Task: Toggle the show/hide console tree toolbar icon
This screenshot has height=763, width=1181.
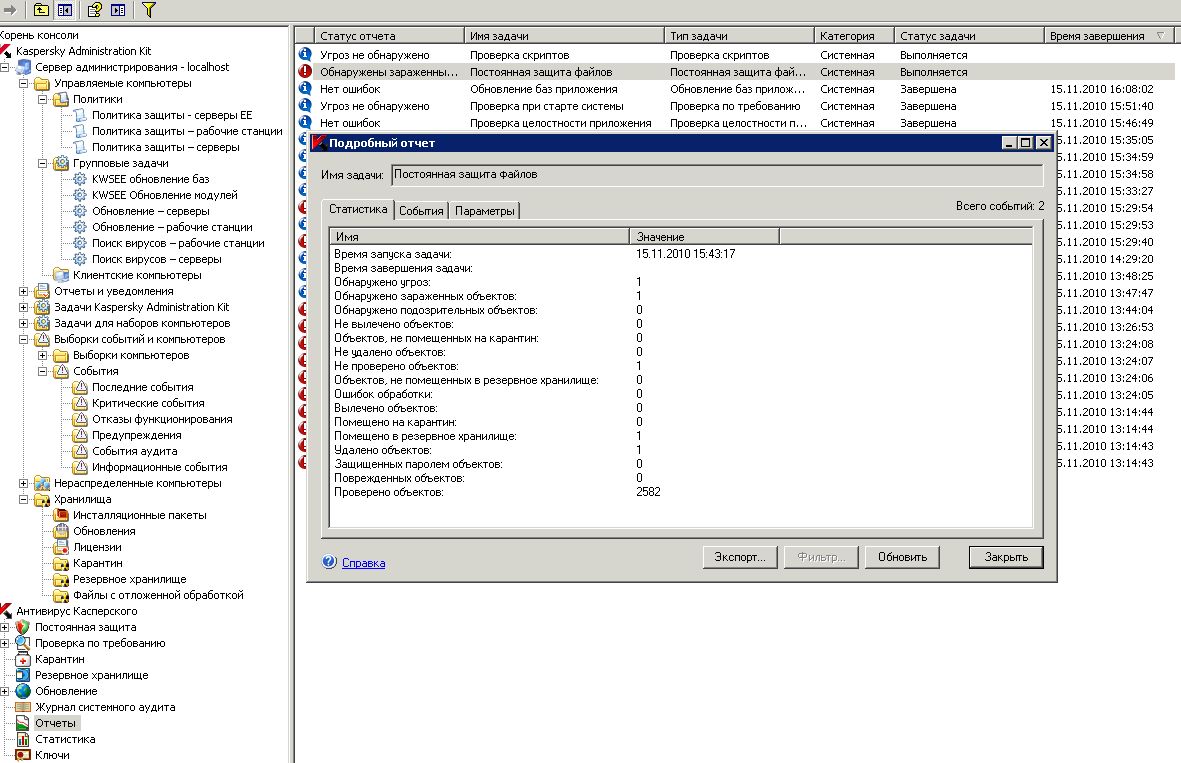Action: [65, 10]
